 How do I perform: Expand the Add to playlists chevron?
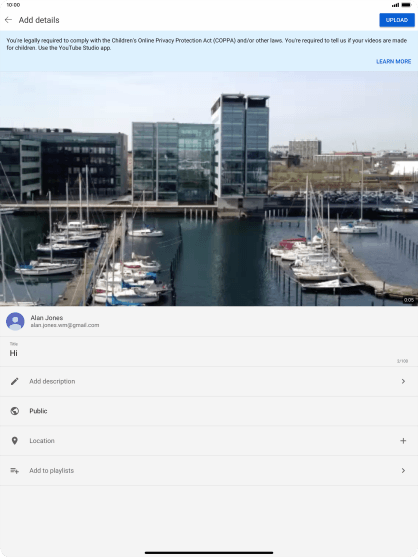coord(403,471)
